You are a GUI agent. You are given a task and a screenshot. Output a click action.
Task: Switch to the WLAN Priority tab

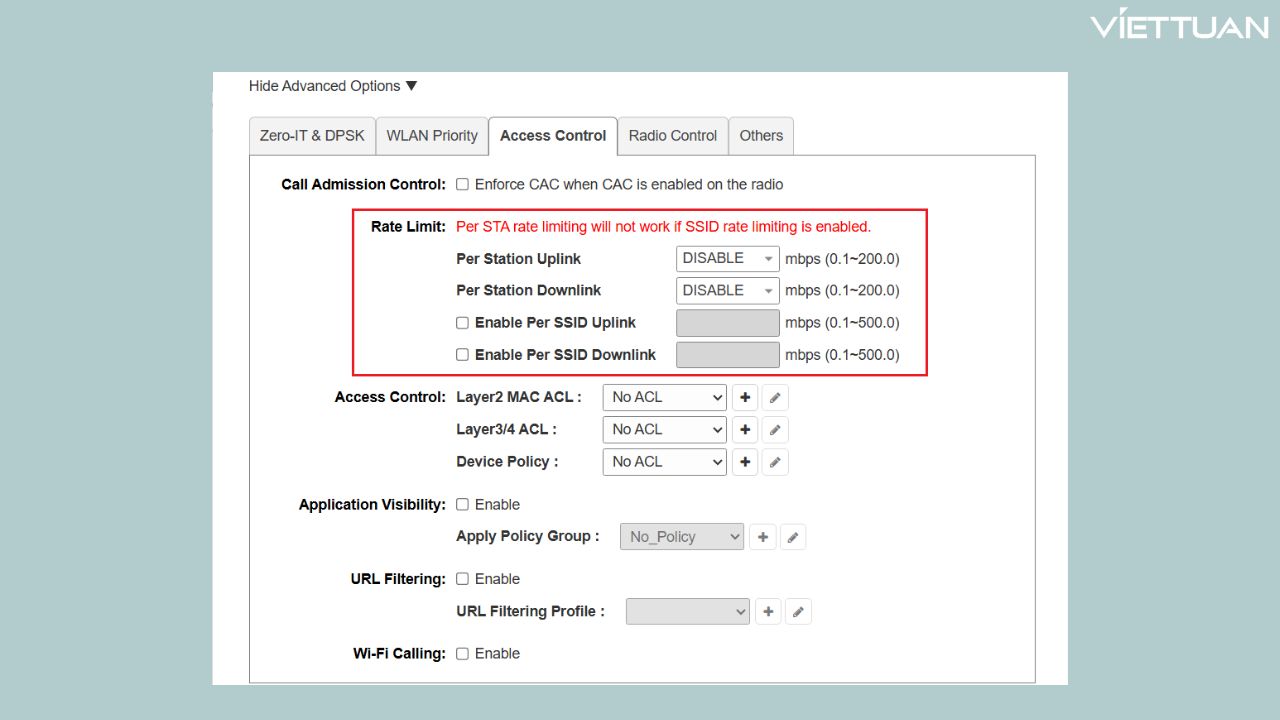(432, 136)
